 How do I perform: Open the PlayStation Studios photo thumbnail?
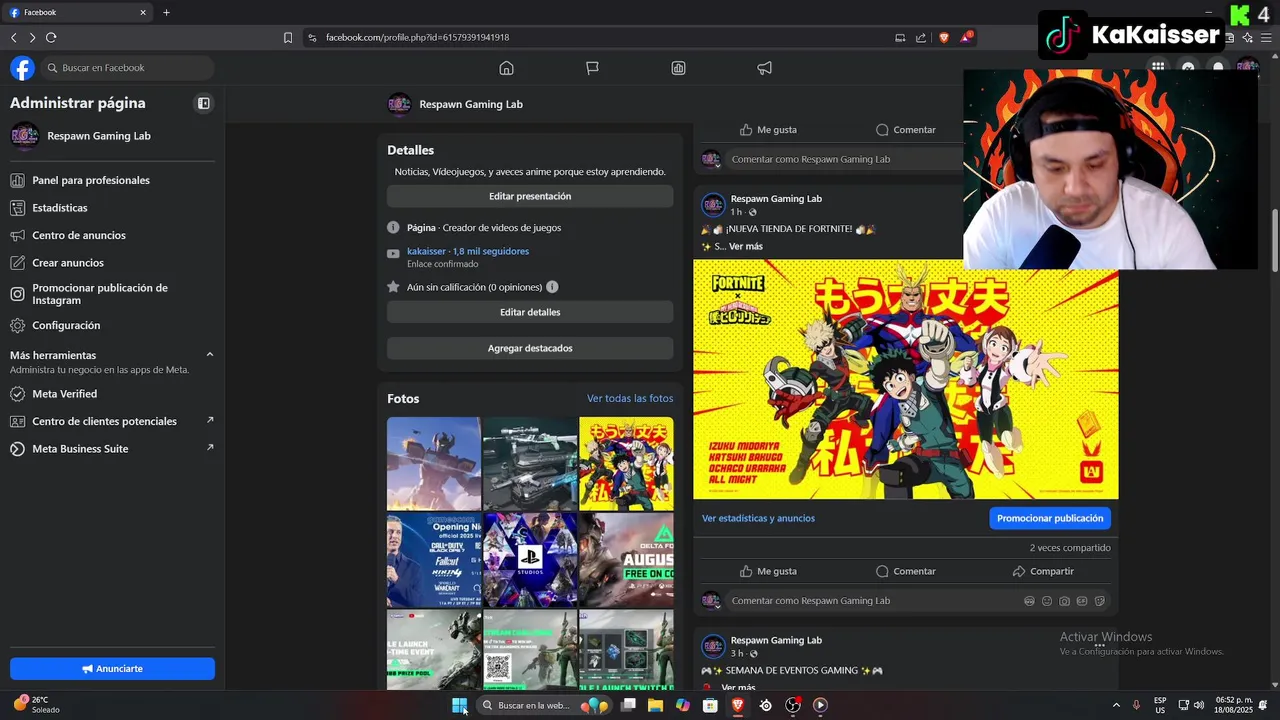(x=530, y=560)
